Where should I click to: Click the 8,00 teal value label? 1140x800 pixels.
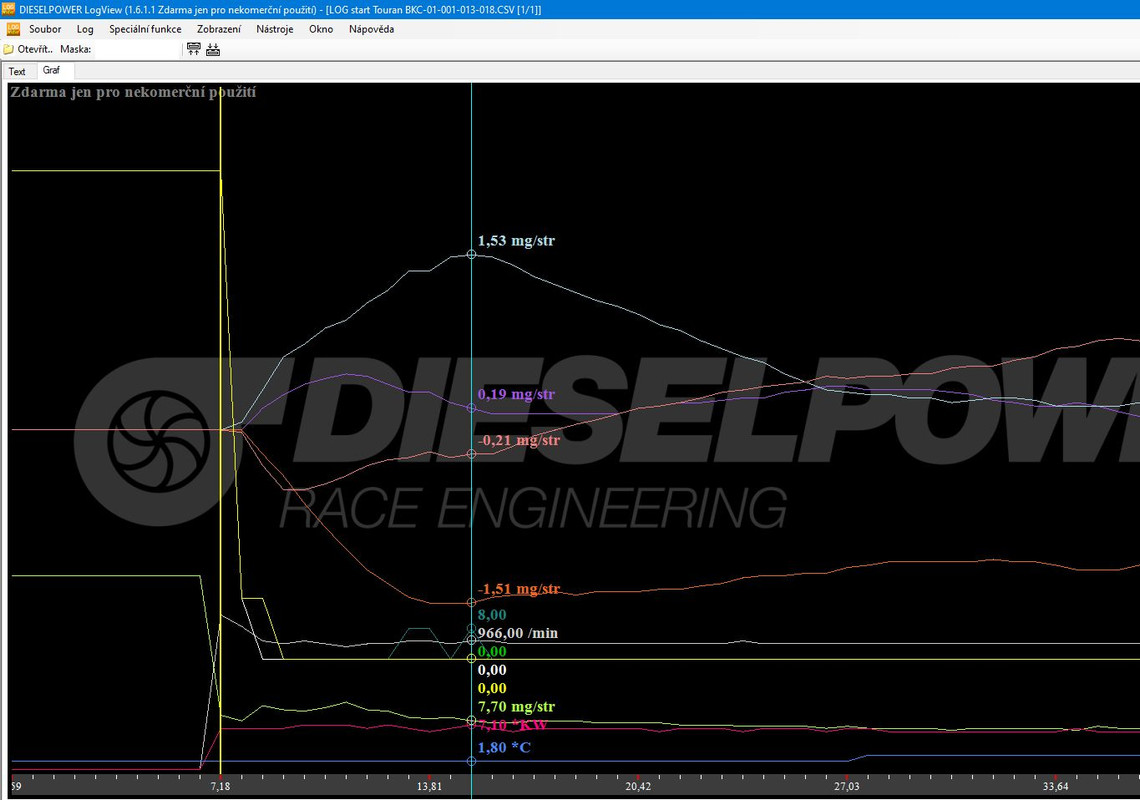(x=491, y=615)
